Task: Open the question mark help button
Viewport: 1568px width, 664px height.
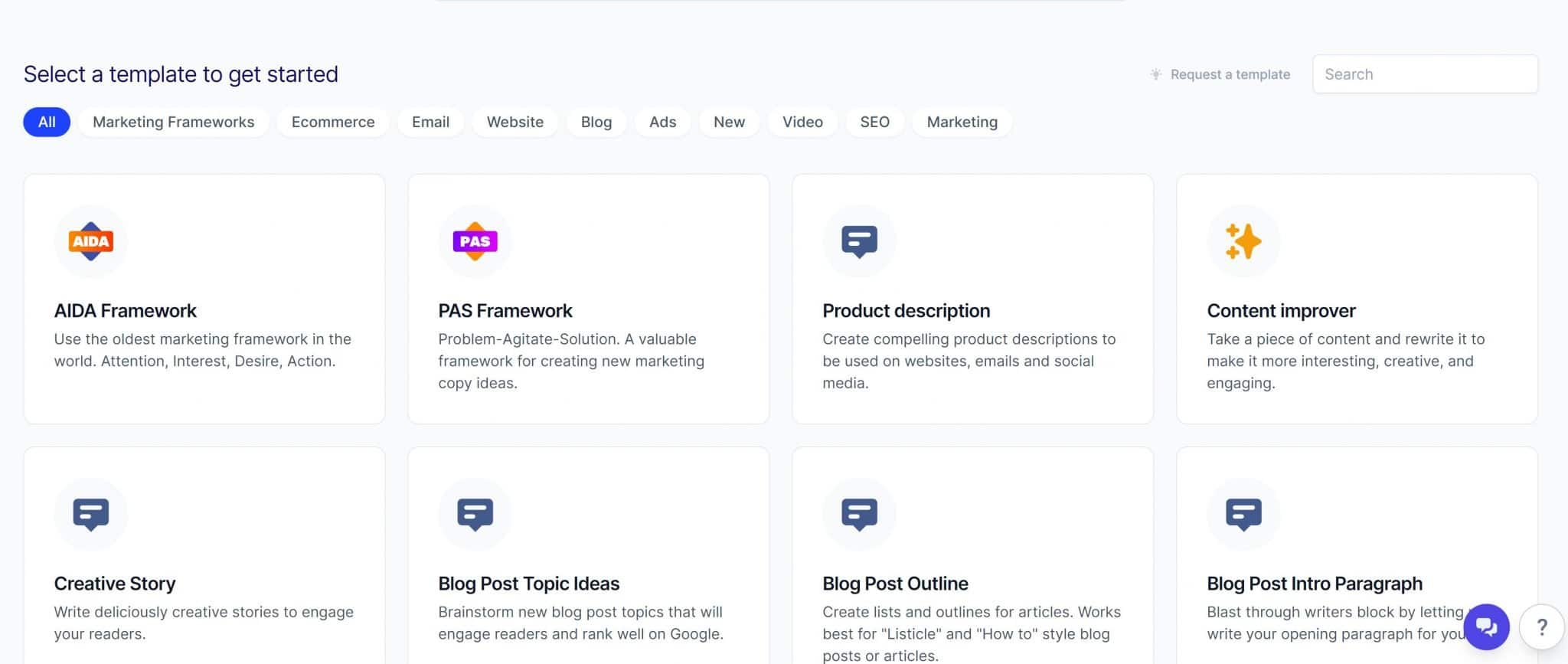Action: [1542, 627]
